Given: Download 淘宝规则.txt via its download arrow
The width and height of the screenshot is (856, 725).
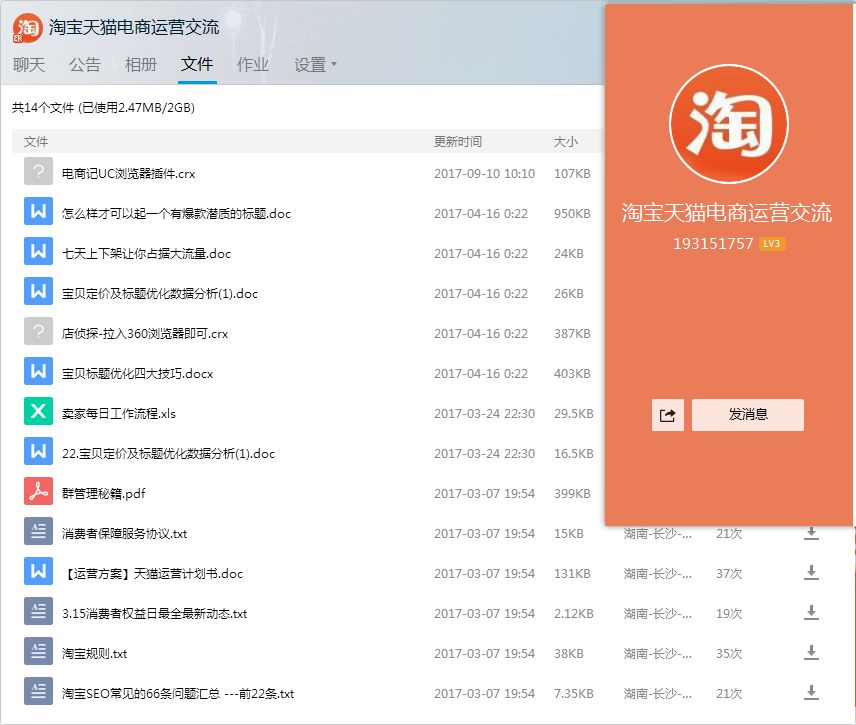Looking at the screenshot, I should point(812,653).
